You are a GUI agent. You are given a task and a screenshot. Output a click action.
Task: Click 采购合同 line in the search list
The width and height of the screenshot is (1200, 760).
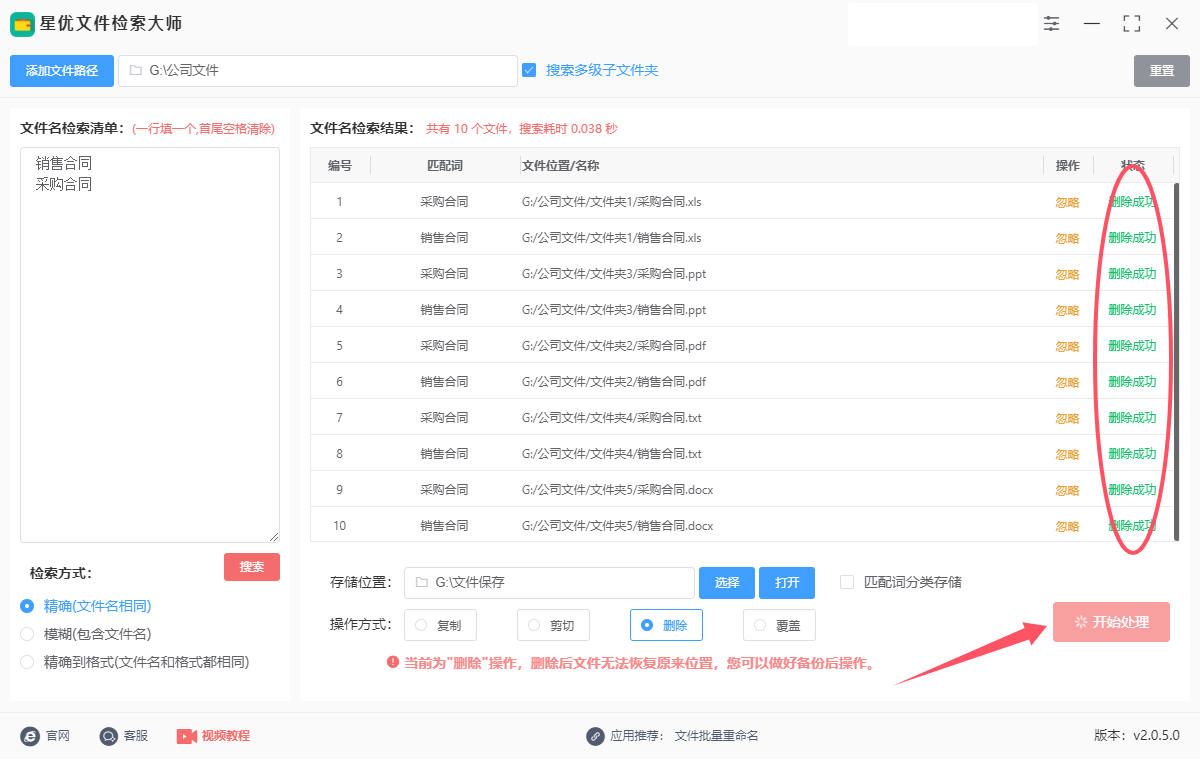64,185
